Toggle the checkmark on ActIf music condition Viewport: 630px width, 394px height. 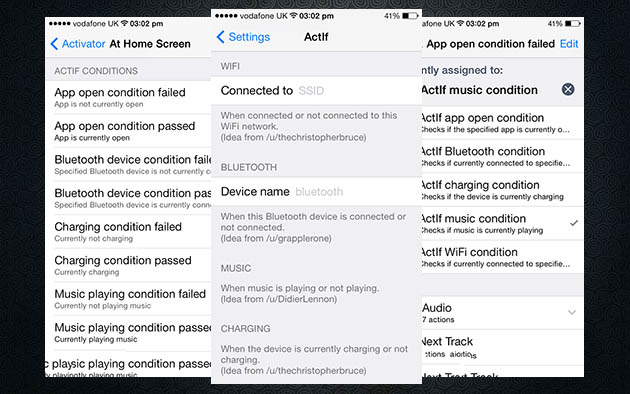[x=574, y=223]
